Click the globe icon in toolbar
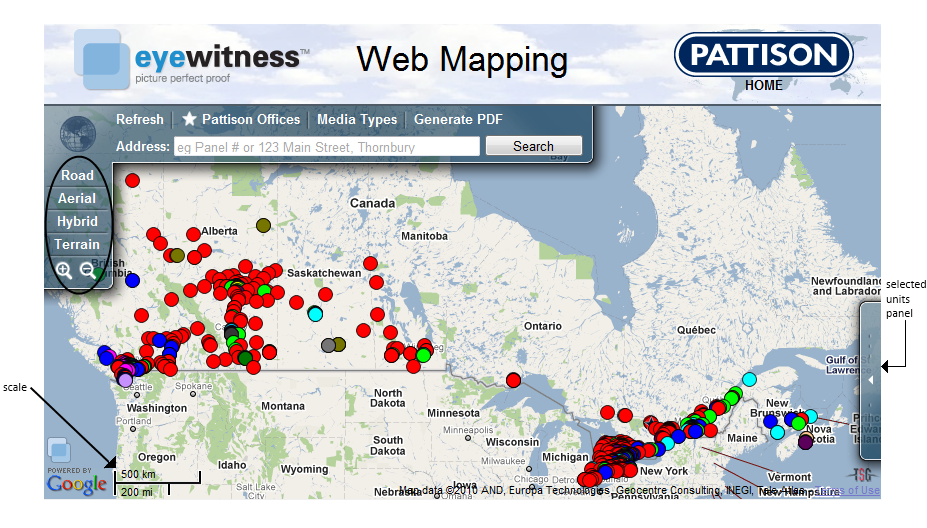The height and width of the screenshot is (528, 927). (x=77, y=134)
